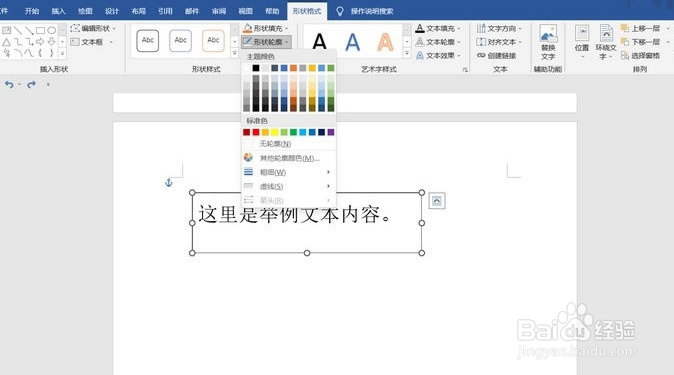Click the Shape Format (形状格式) tab
The width and height of the screenshot is (674, 375).
307,11
